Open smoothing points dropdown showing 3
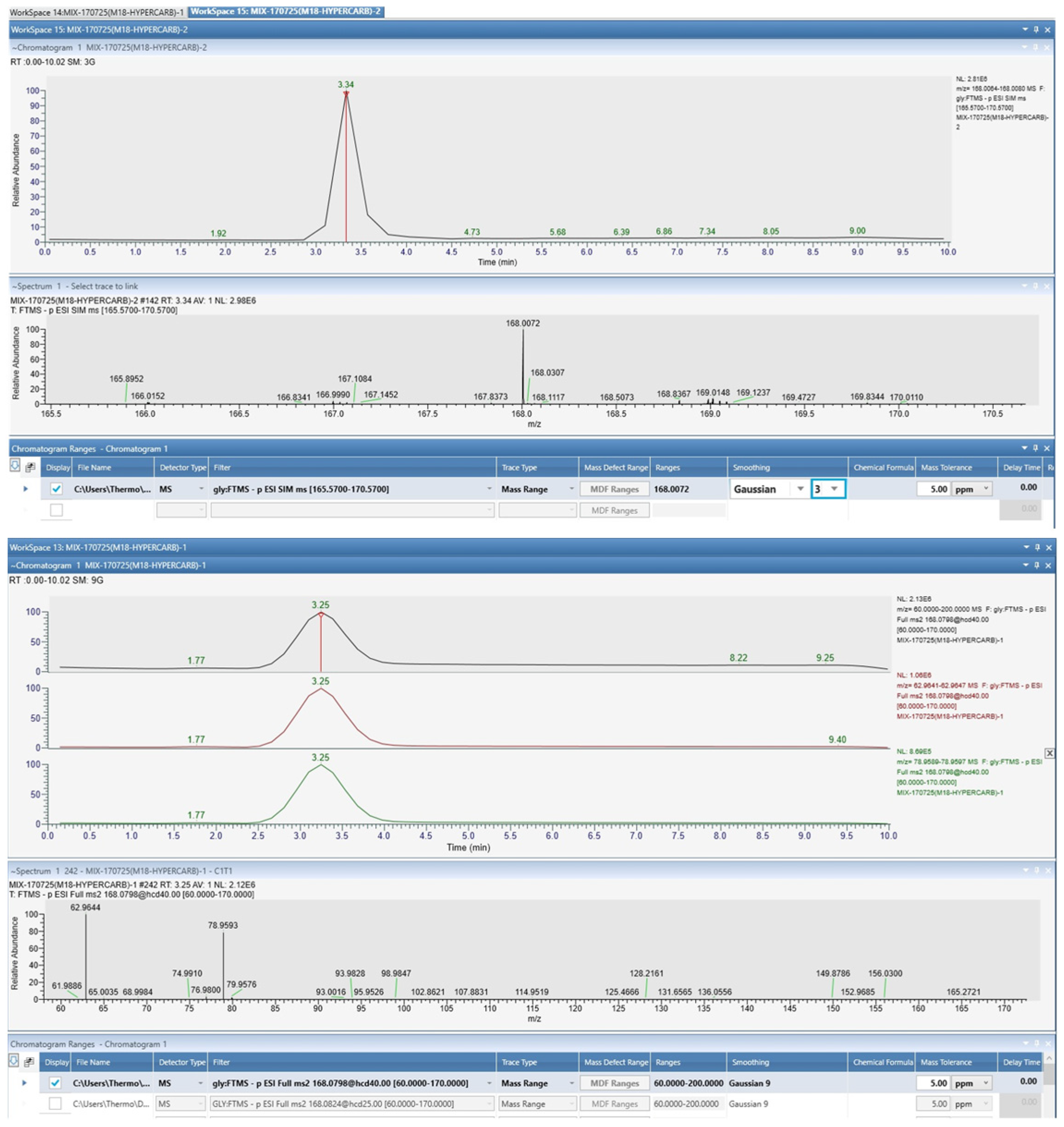 pyautogui.click(x=834, y=488)
